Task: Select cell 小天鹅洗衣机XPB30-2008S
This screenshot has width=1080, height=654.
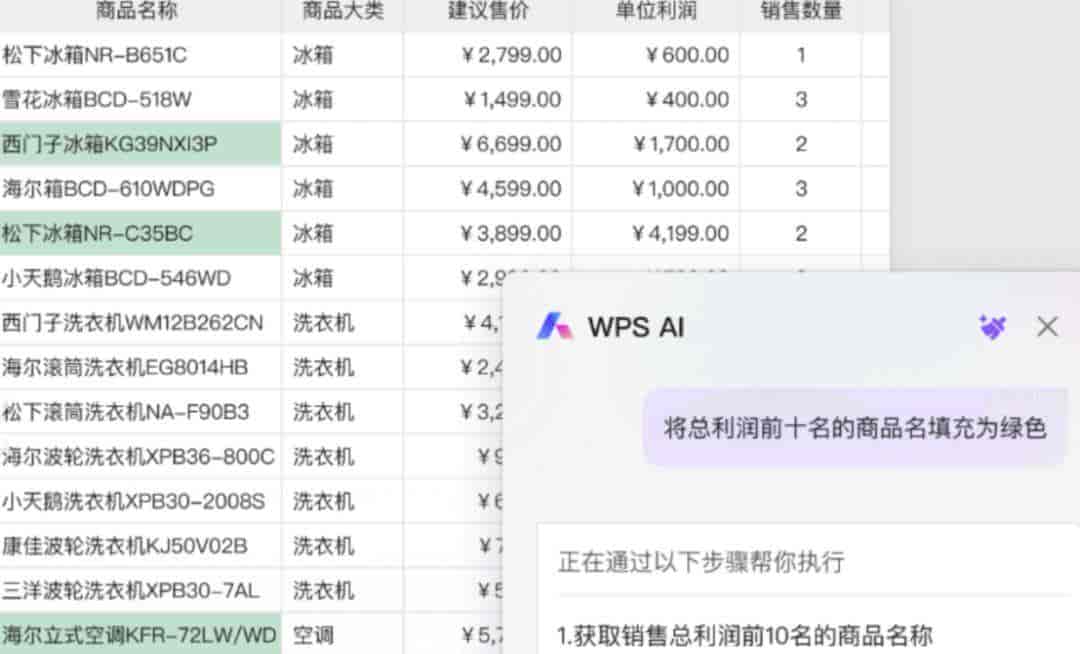Action: [x=140, y=501]
